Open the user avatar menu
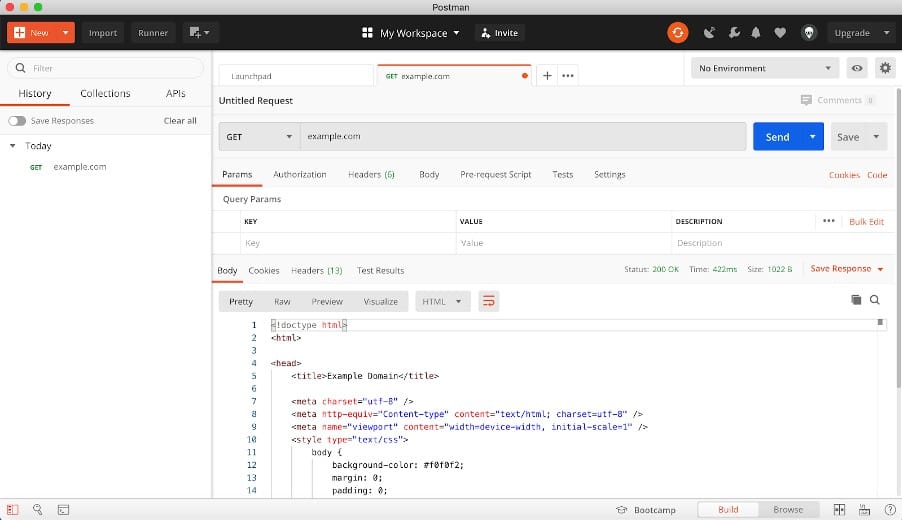902x520 pixels. [809, 33]
